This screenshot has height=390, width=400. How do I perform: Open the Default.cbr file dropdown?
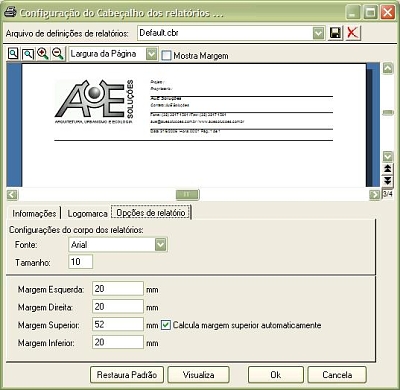[x=319, y=33]
